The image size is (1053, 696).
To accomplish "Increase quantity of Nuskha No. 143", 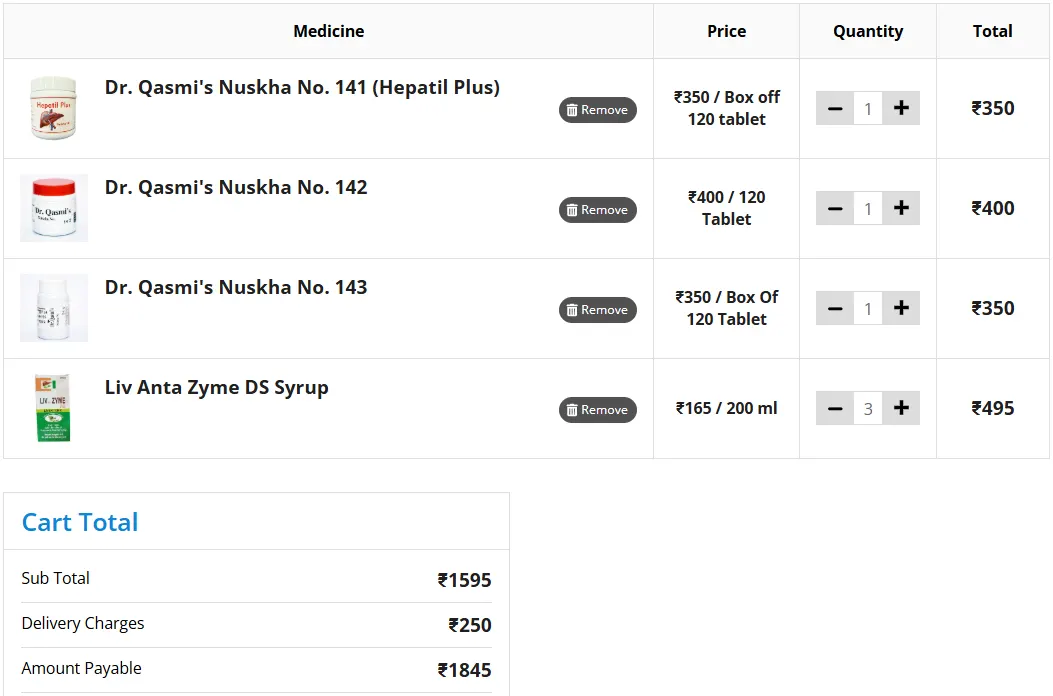I will [x=901, y=308].
